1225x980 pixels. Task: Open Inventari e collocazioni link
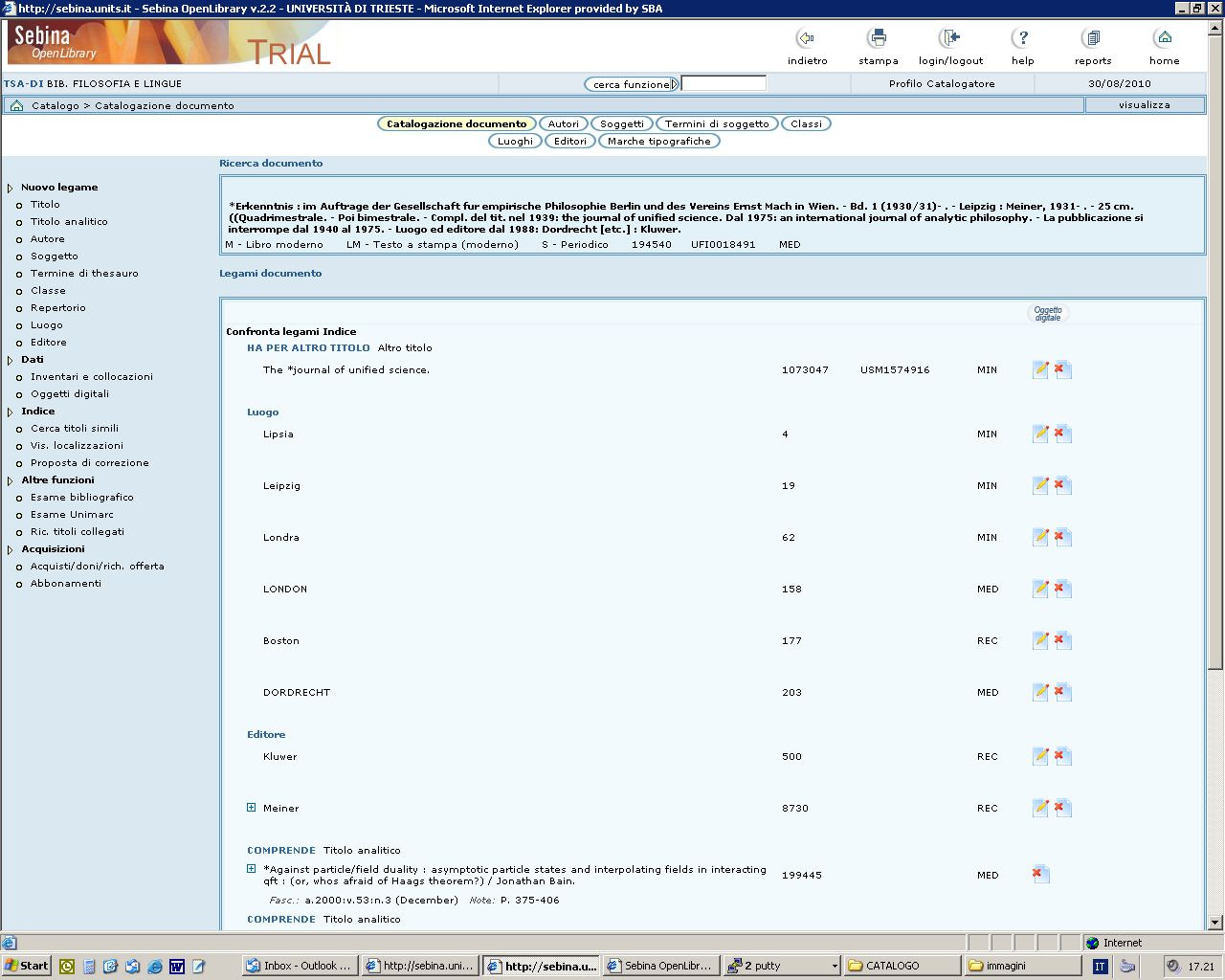(92, 376)
